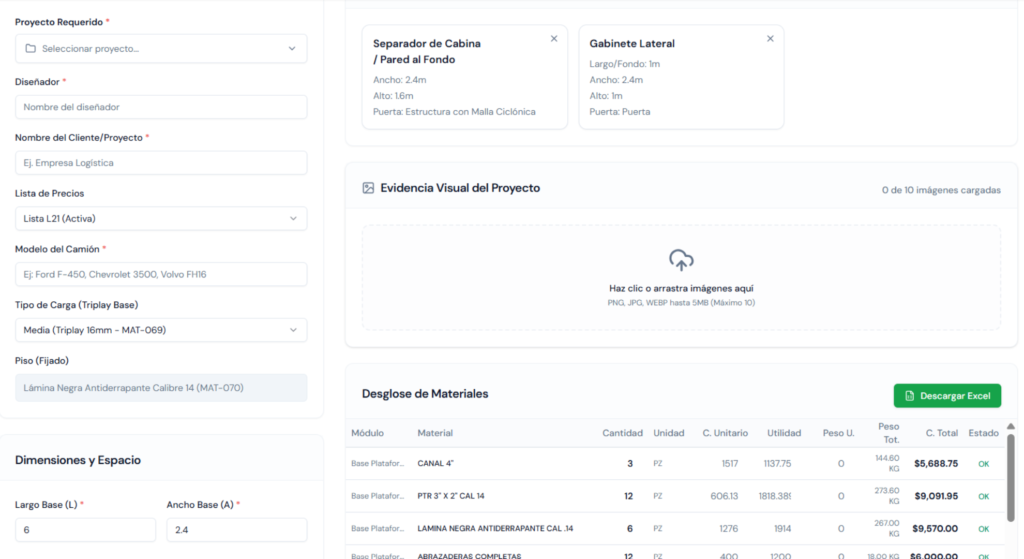Click the Cantidad column header
Viewport: 1024px width, 559px height.
[x=622, y=433]
